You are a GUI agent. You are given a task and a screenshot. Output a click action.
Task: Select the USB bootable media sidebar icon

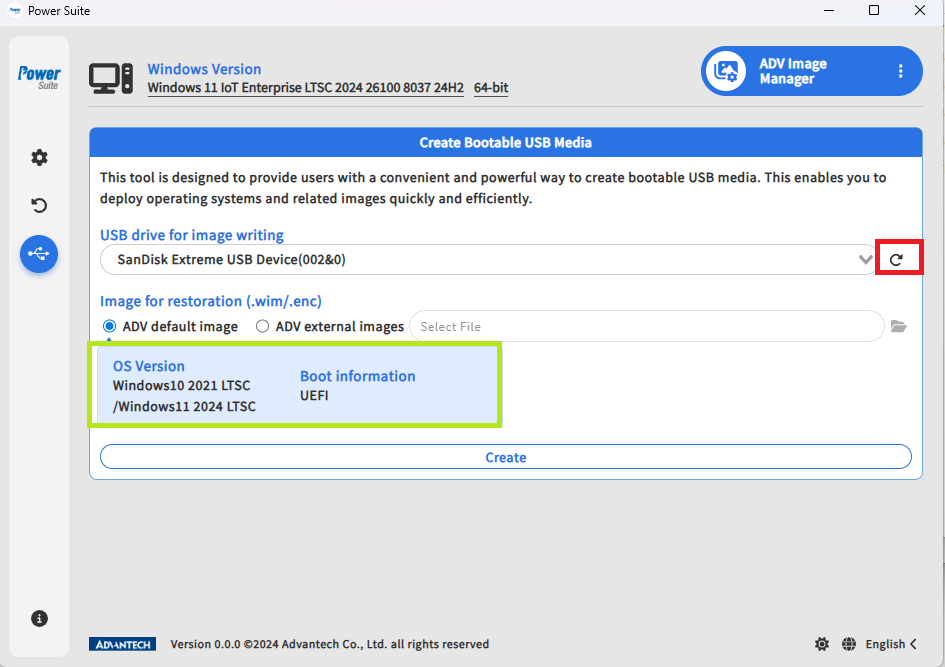point(39,254)
